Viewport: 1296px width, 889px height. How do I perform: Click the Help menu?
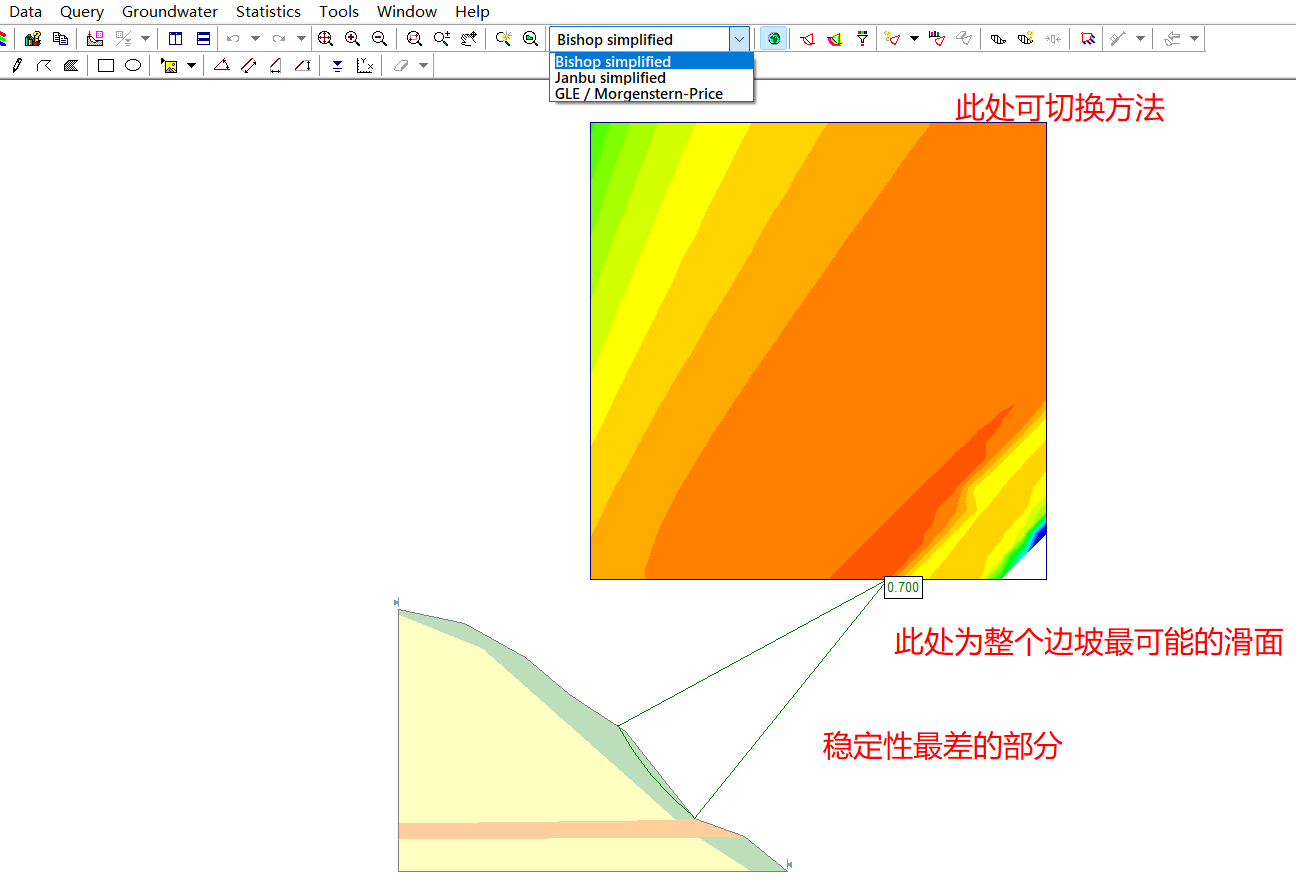(x=472, y=11)
